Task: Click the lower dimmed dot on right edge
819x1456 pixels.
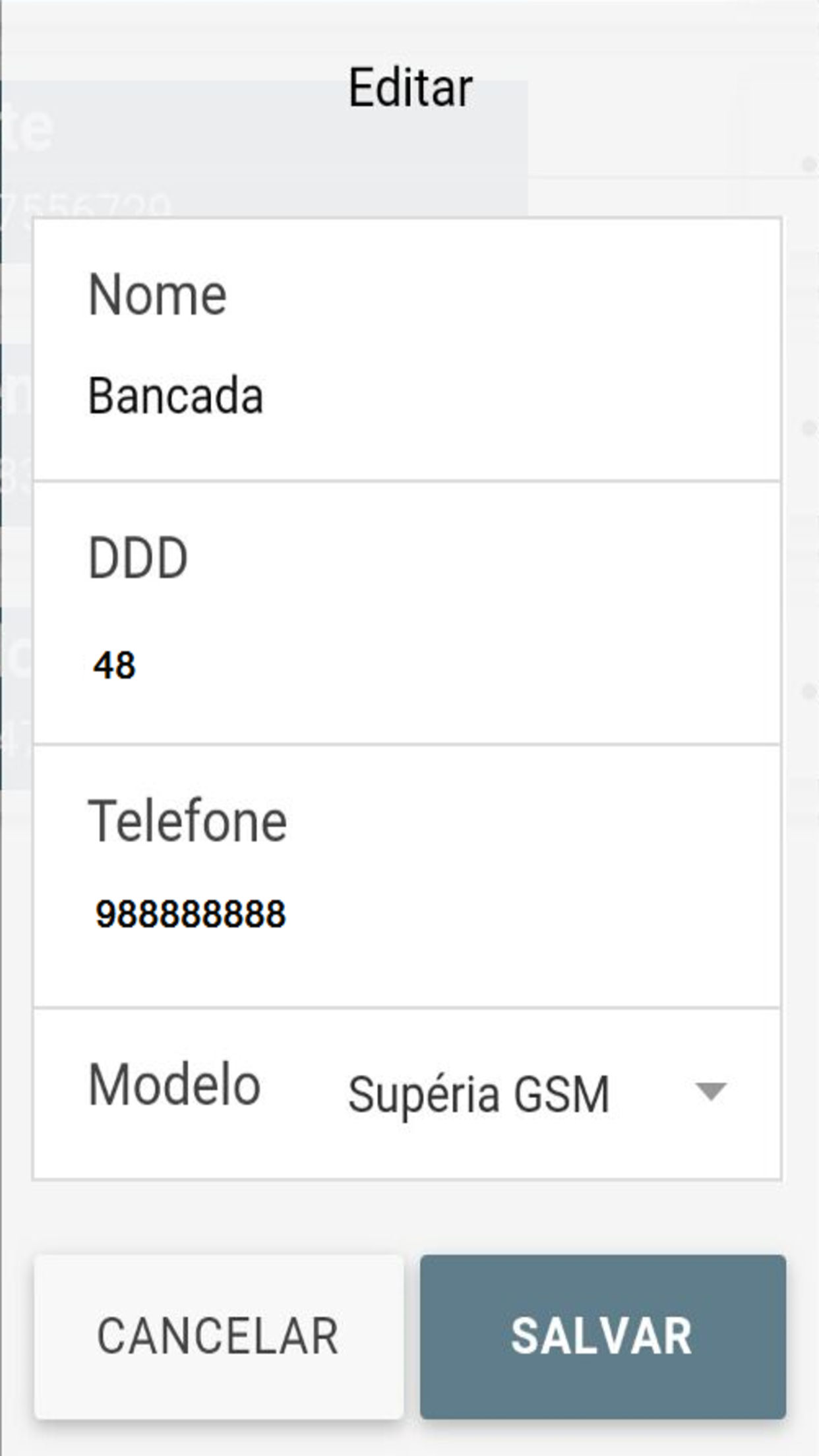Action: [x=809, y=692]
